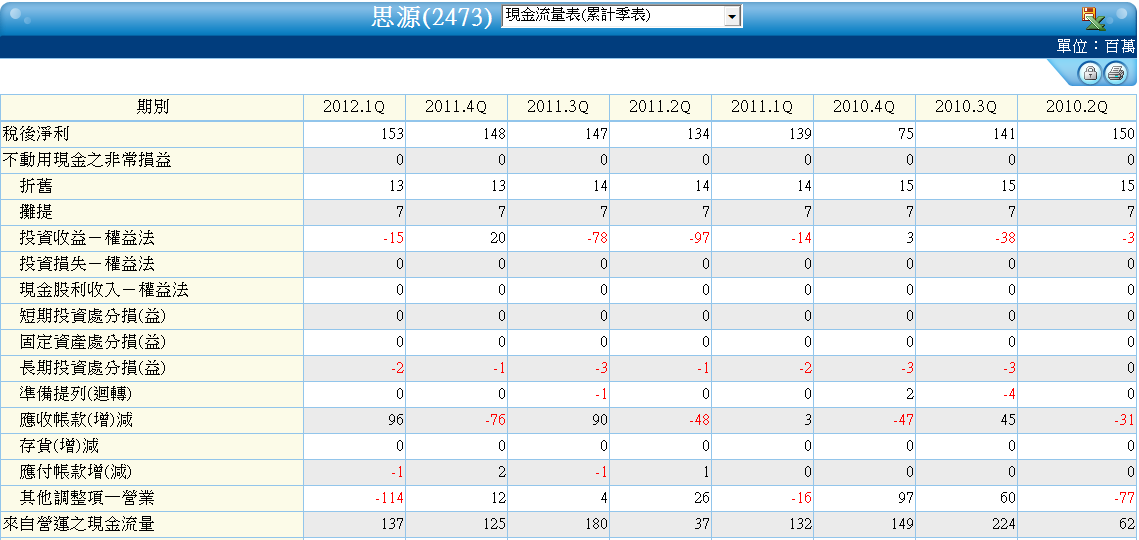The height and width of the screenshot is (540, 1139).
Task: Click the 思源(2473) title
Action: (431, 17)
